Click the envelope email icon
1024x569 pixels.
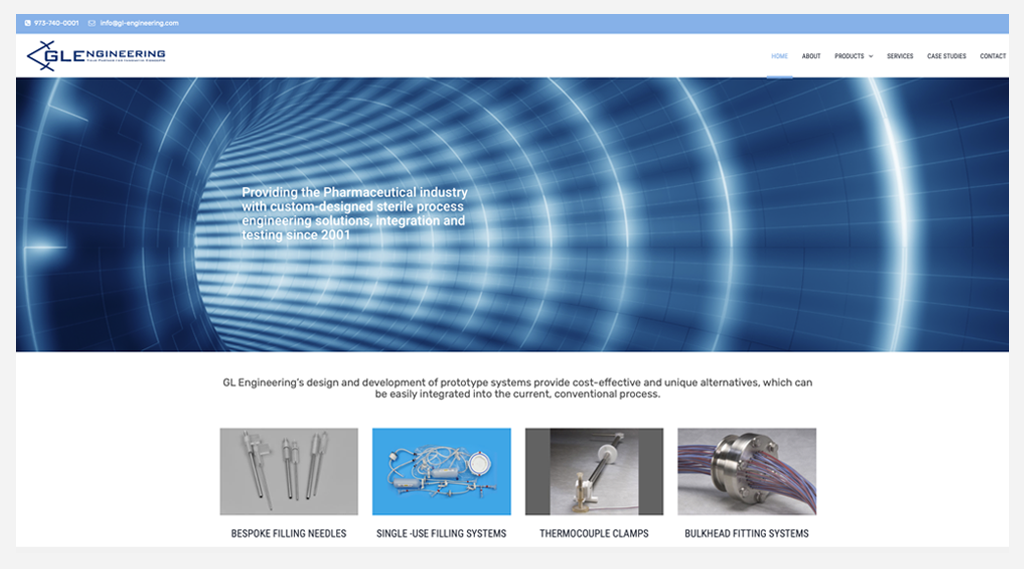coord(91,23)
